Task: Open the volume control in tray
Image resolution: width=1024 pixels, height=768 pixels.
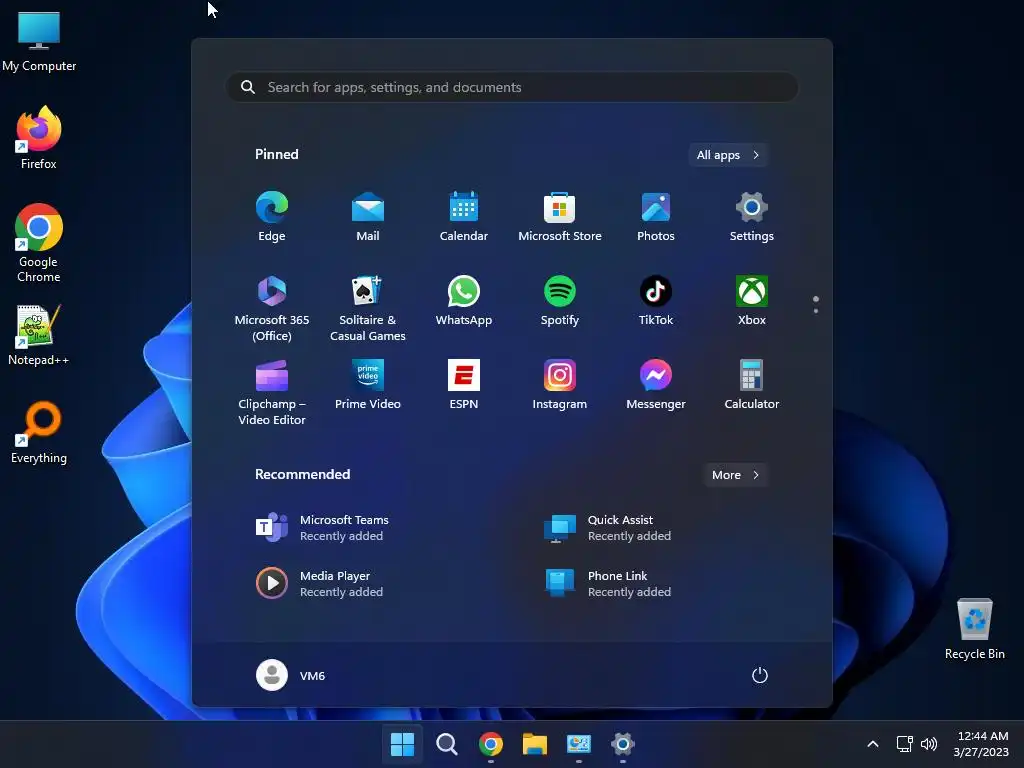Action: [x=929, y=744]
